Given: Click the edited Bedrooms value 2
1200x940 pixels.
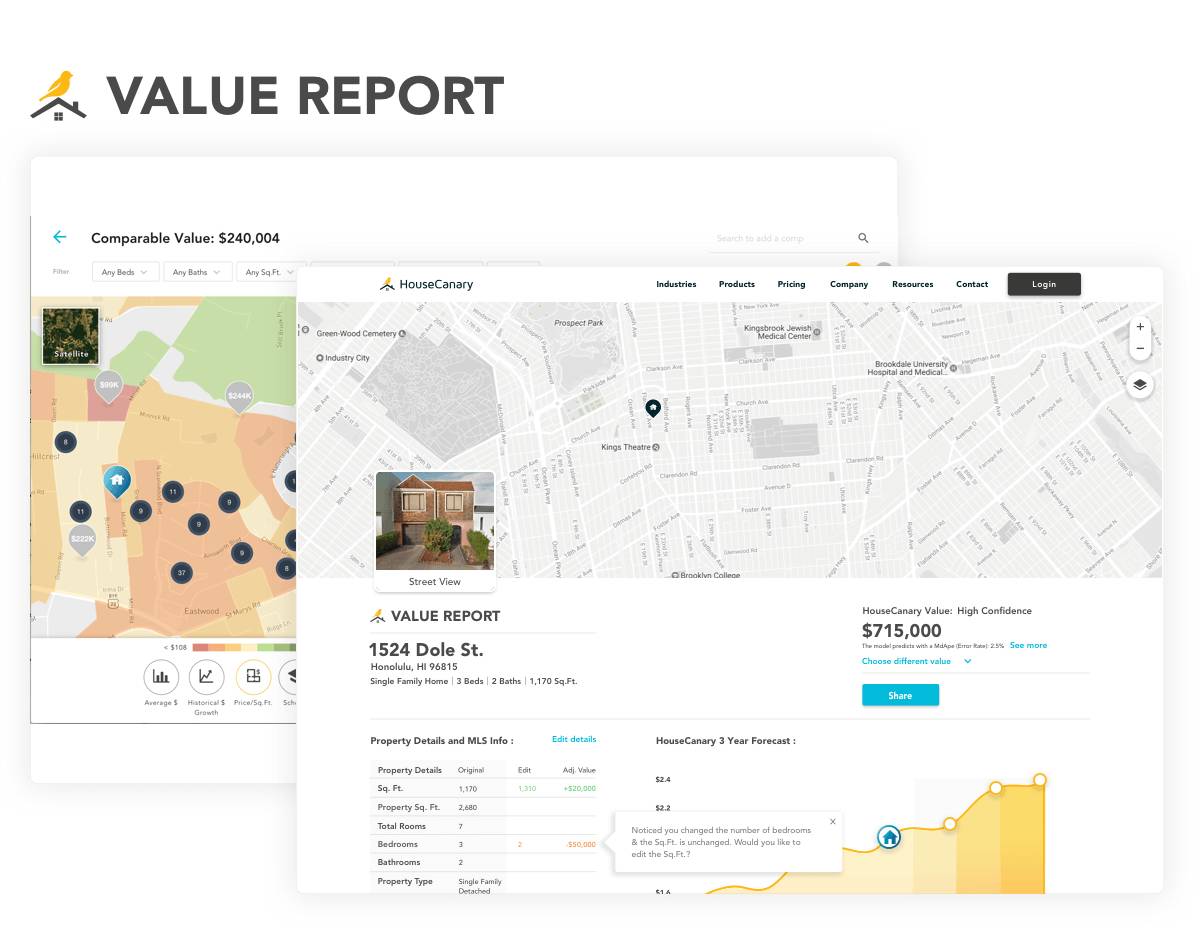Looking at the screenshot, I should [x=520, y=845].
